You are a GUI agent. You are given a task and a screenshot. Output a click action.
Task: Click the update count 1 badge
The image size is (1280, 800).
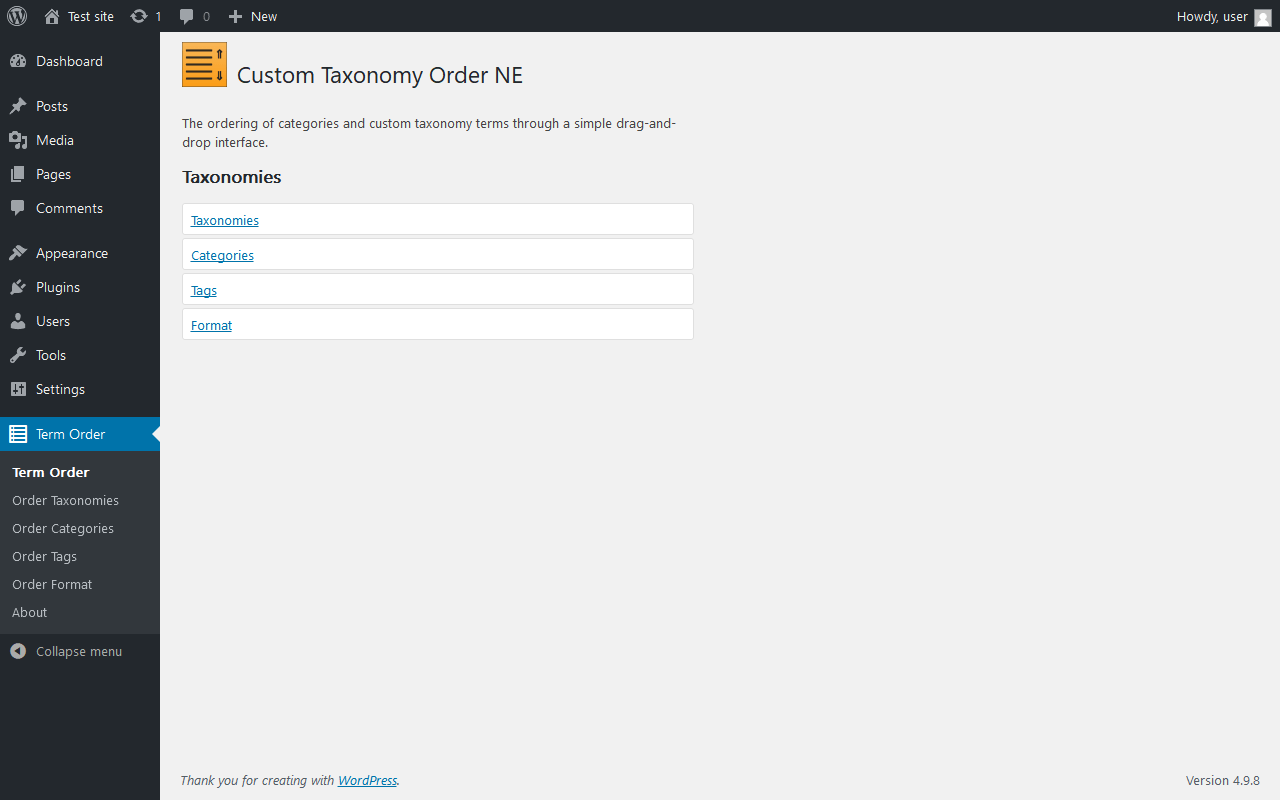[x=158, y=16]
